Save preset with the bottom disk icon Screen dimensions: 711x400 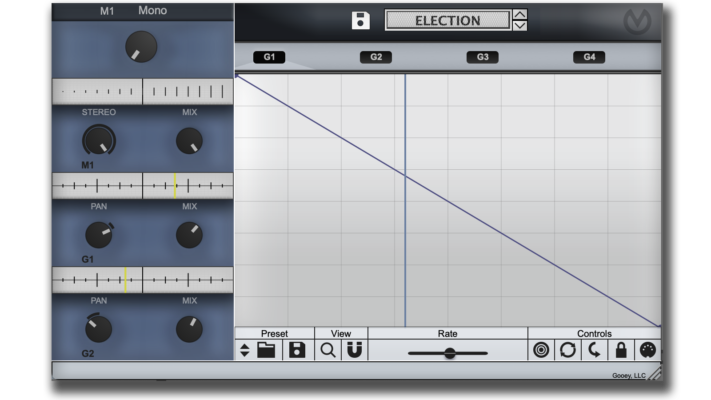coord(297,350)
